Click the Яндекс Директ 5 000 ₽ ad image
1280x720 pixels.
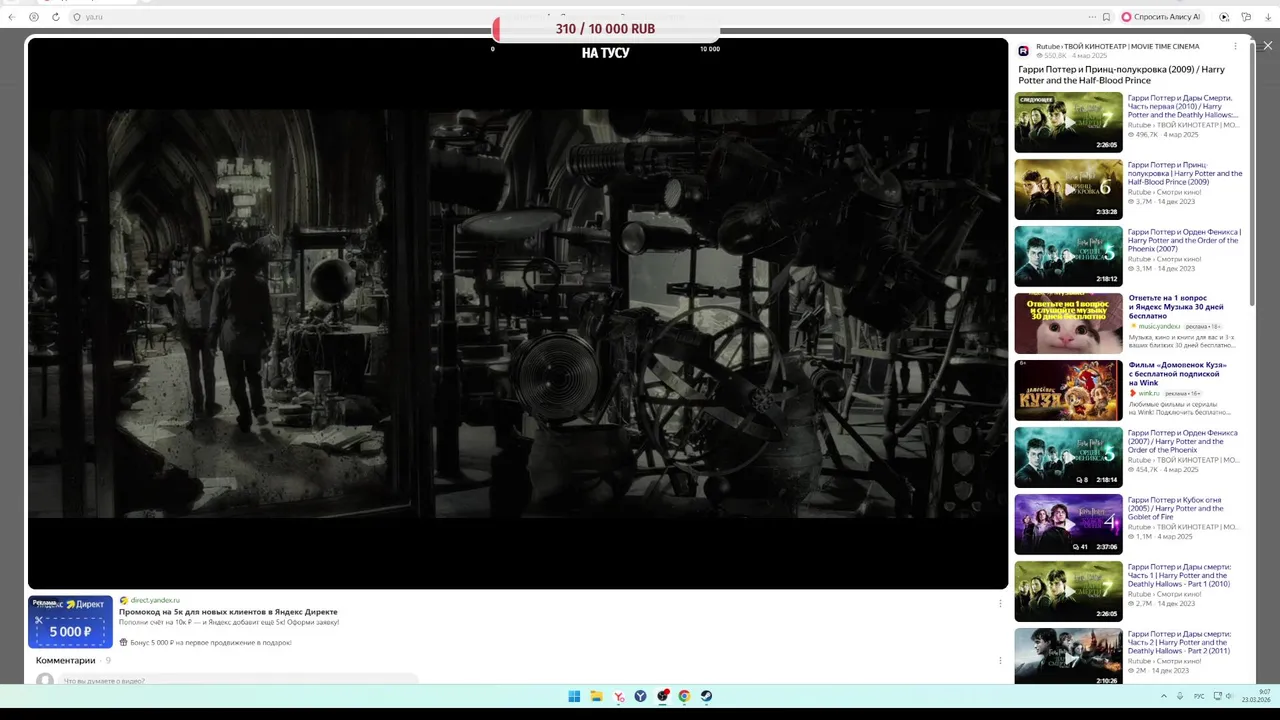coord(70,622)
